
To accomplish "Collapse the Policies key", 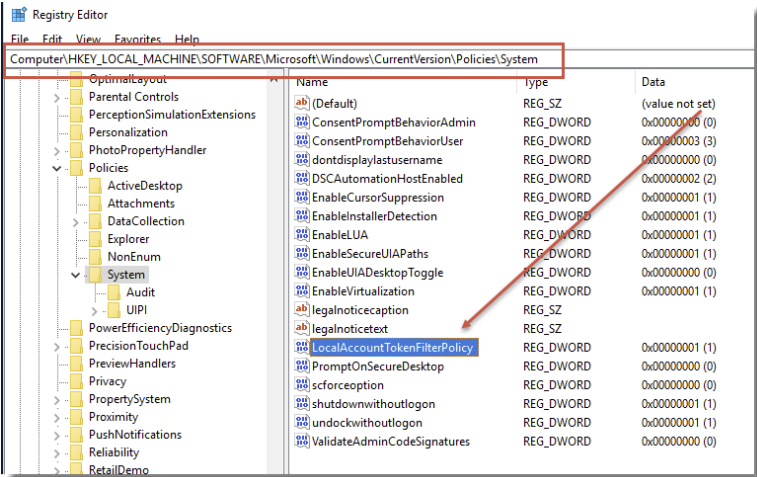I will coord(56,168).
